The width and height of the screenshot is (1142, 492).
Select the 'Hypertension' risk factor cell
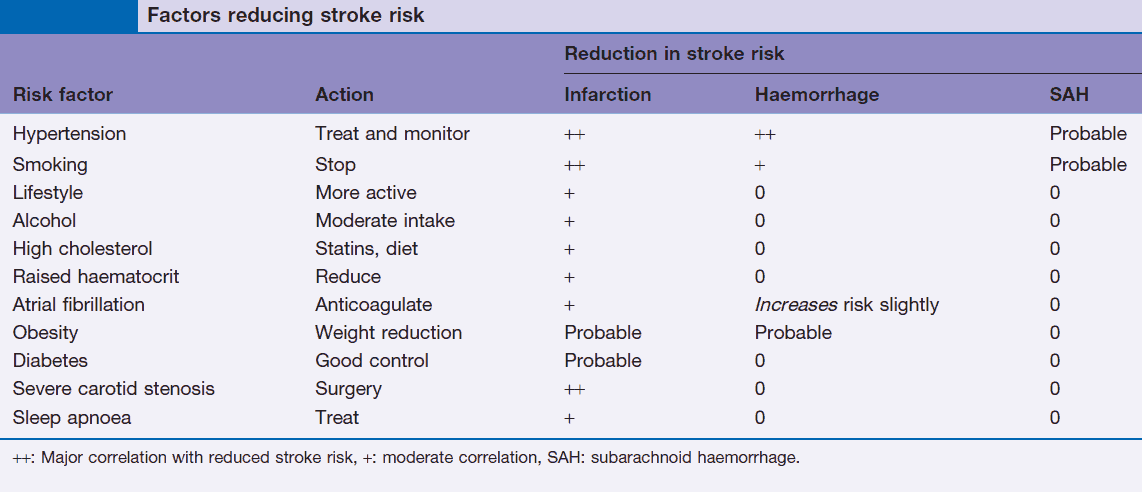(69, 133)
